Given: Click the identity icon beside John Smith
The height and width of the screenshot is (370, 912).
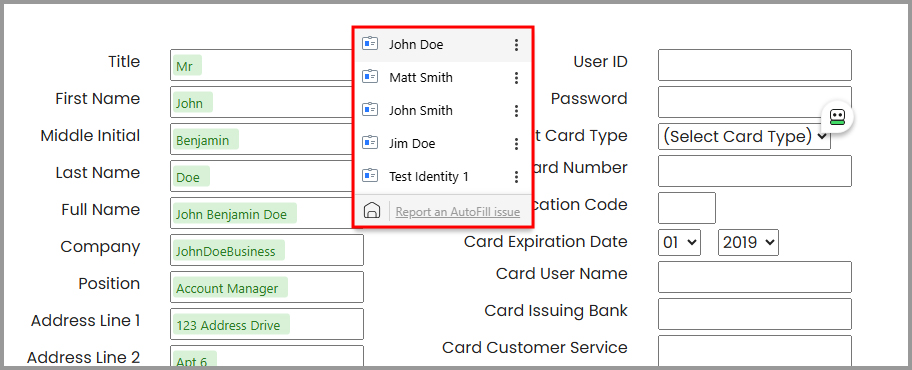Looking at the screenshot, I should click(x=370, y=110).
